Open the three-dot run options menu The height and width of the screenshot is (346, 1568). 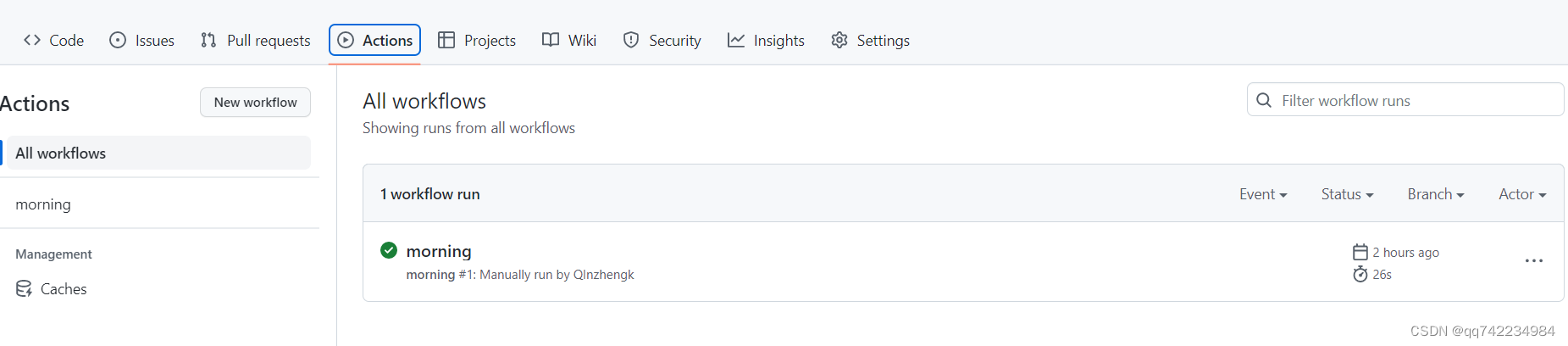tap(1533, 261)
